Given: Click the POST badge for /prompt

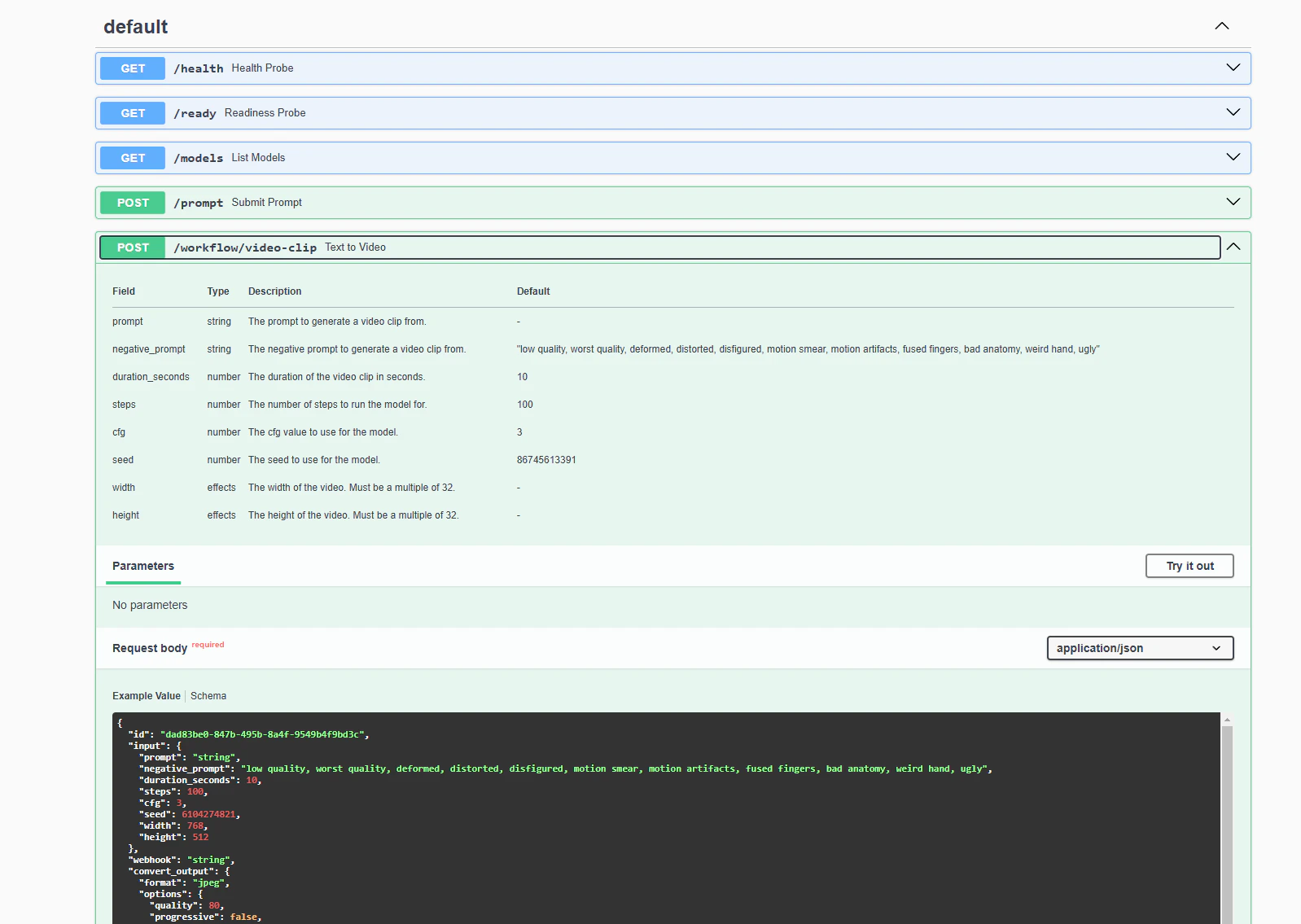Looking at the screenshot, I should 133,203.
